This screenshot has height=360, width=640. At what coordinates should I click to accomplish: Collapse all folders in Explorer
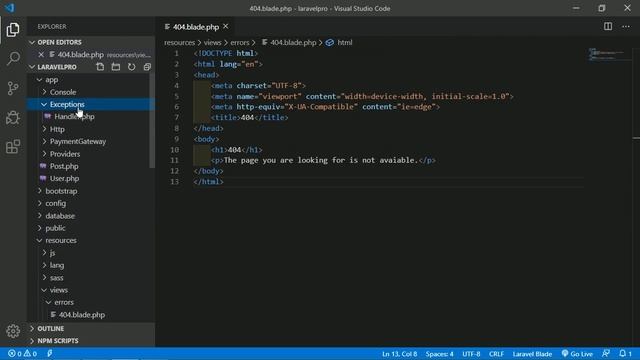click(147, 67)
